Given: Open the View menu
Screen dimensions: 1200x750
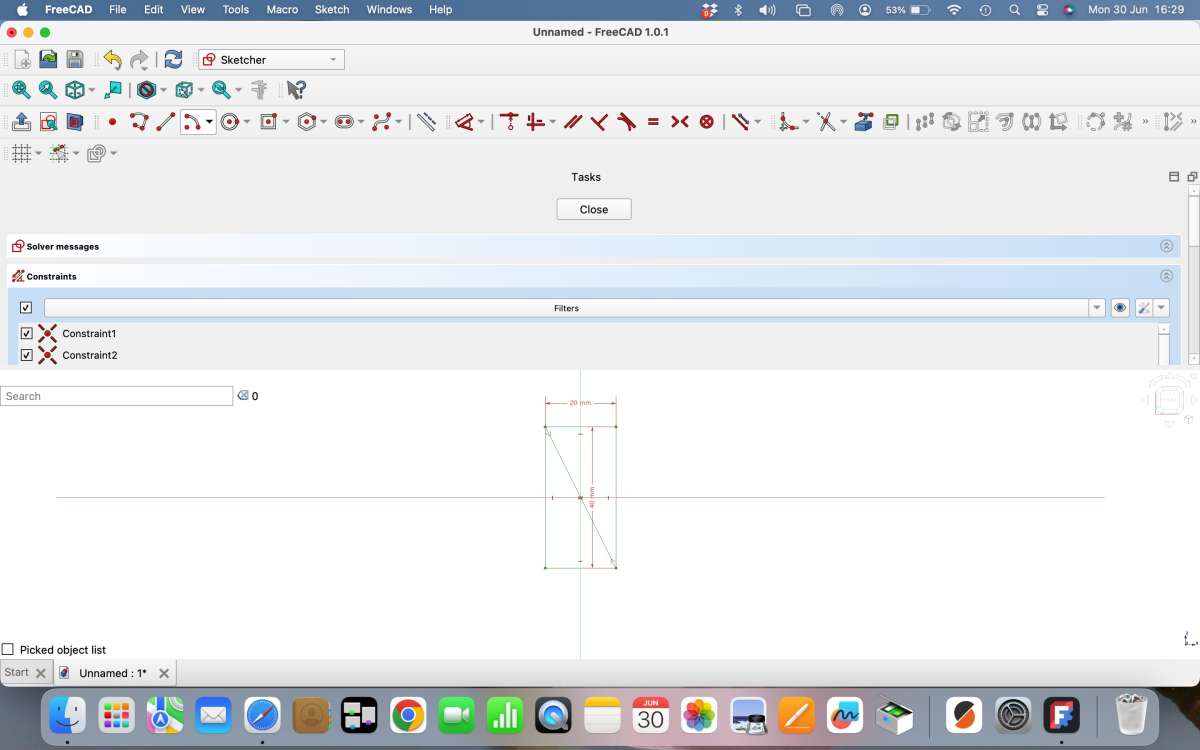Looking at the screenshot, I should 193,9.
